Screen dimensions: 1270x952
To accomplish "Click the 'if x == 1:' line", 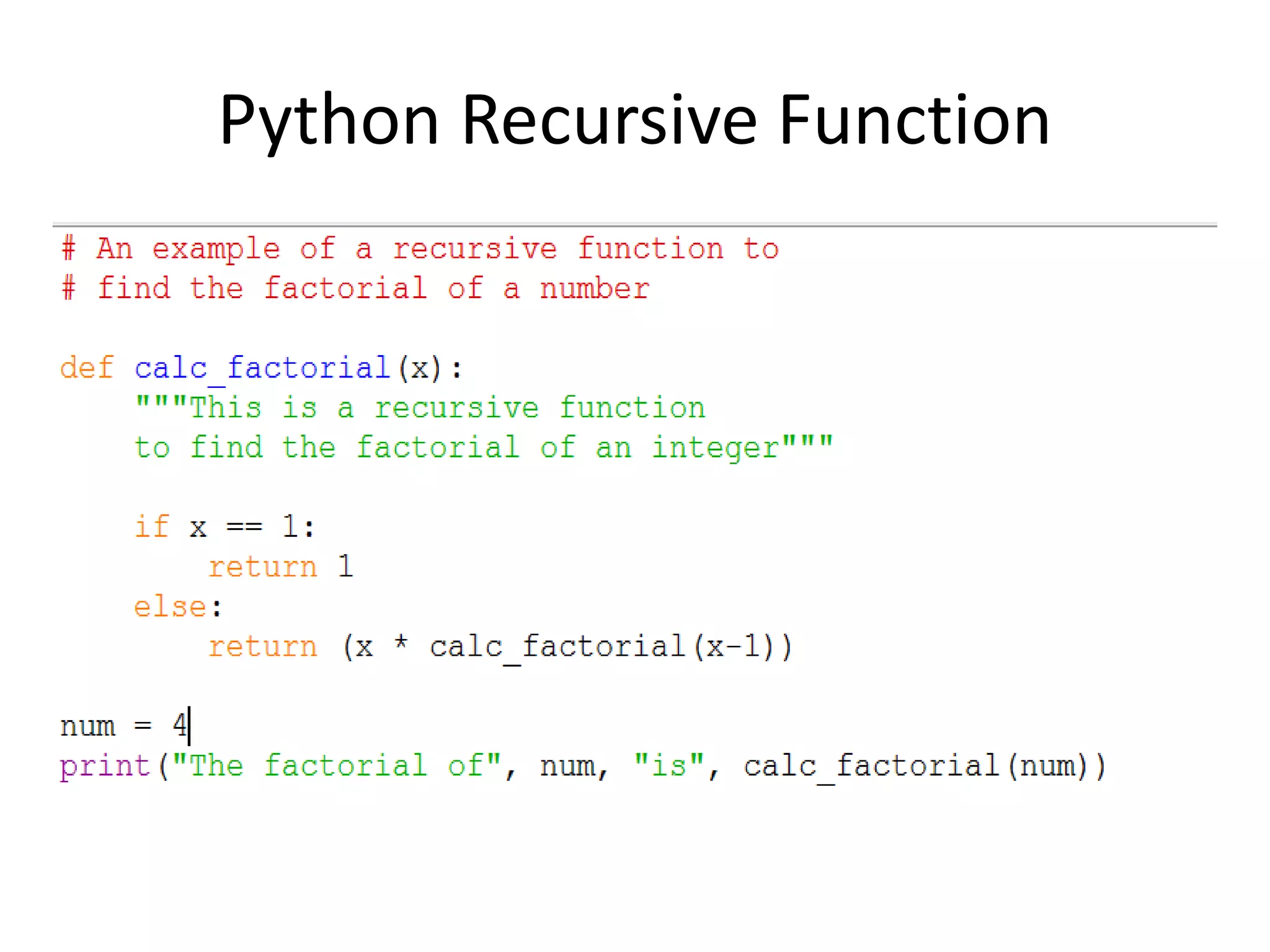I will pos(225,527).
